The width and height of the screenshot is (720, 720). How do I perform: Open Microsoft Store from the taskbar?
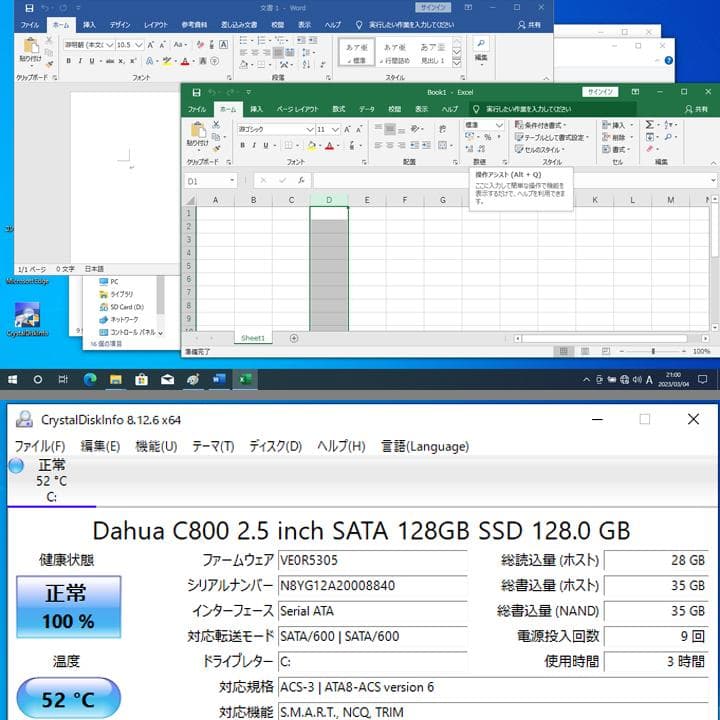click(x=141, y=379)
